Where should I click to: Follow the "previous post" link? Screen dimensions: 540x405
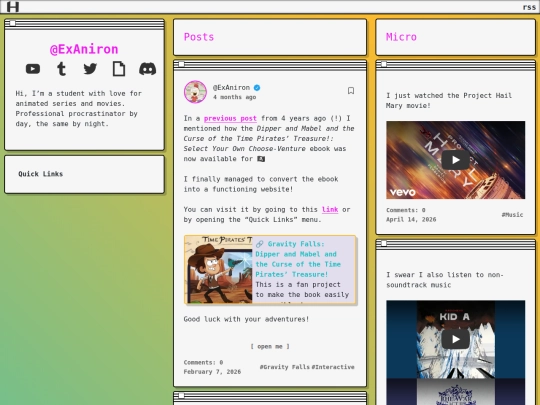[230, 118]
